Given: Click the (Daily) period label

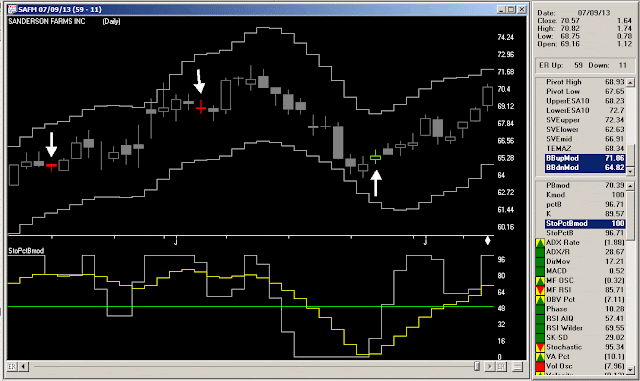Looking at the screenshot, I should point(111,21).
